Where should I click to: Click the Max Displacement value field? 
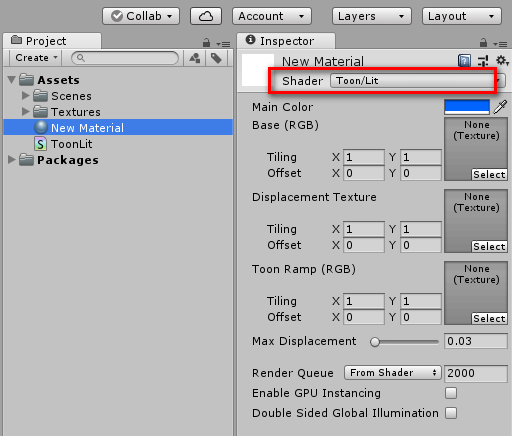(x=476, y=341)
